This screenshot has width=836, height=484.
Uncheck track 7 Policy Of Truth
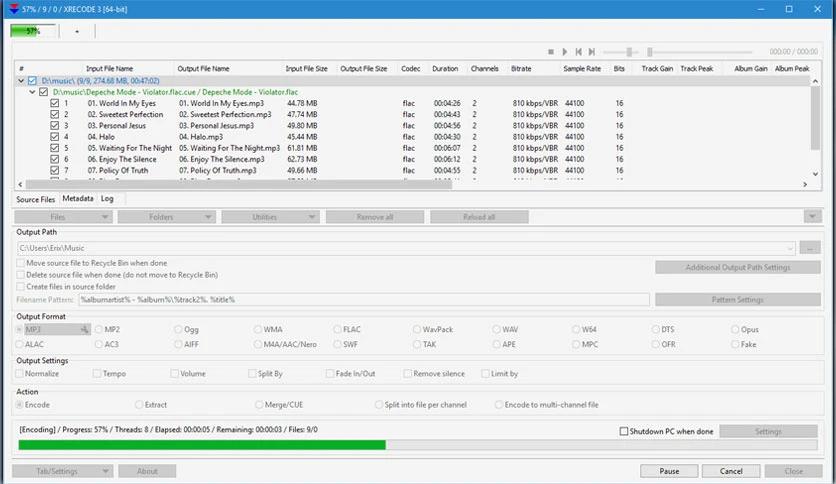tap(54, 171)
